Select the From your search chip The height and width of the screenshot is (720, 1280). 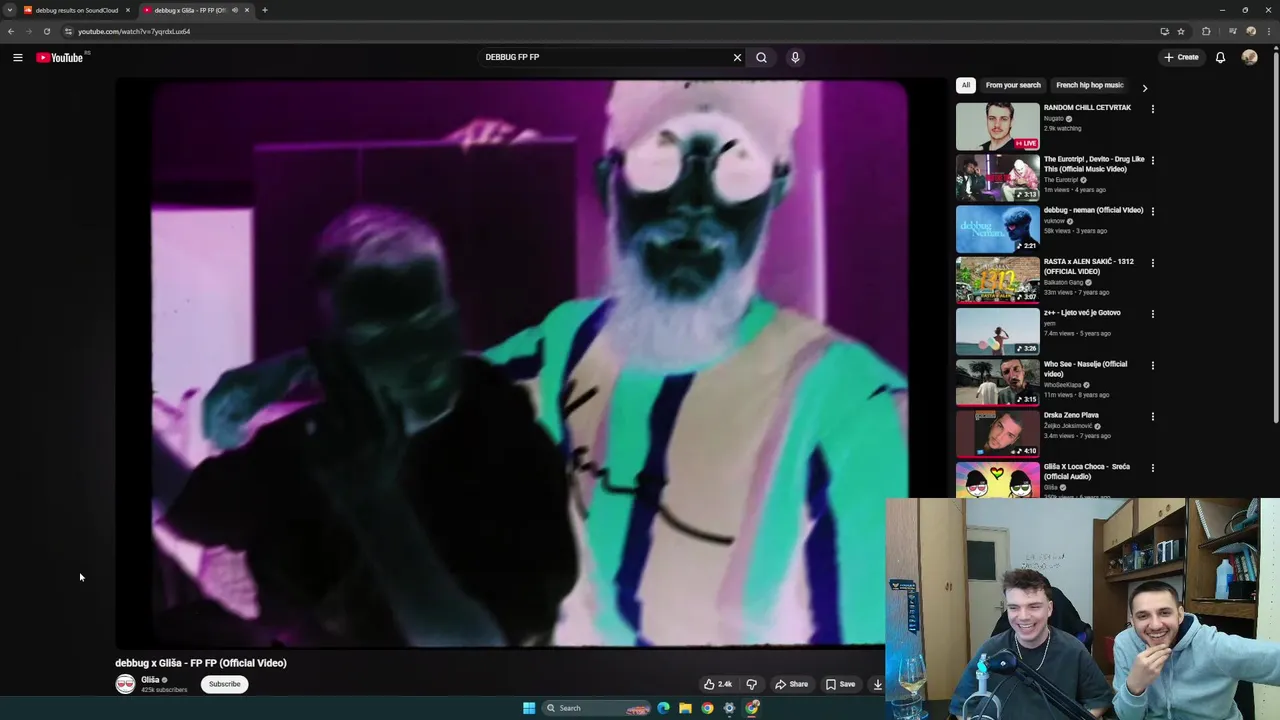point(1013,85)
